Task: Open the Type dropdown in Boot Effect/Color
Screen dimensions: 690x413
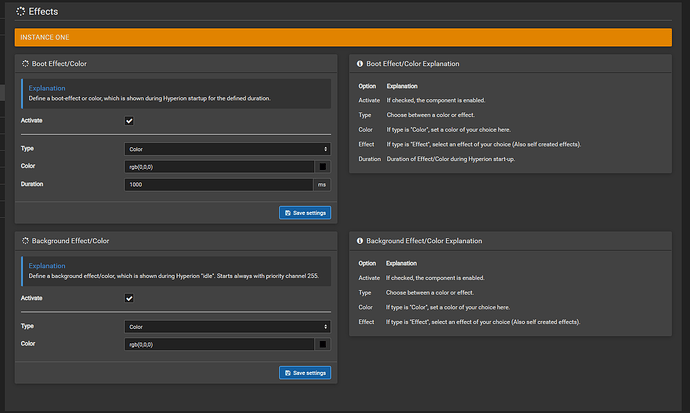Action: tap(228, 148)
